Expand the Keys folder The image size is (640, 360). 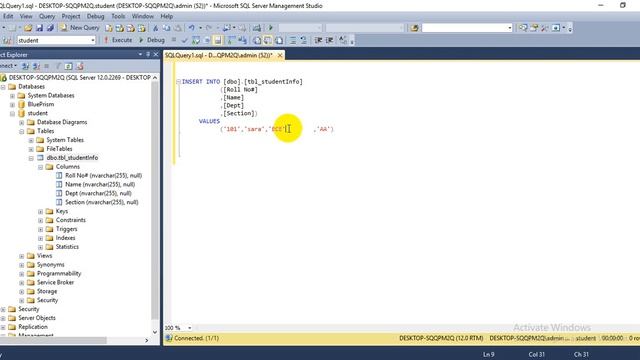pyautogui.click(x=40, y=211)
